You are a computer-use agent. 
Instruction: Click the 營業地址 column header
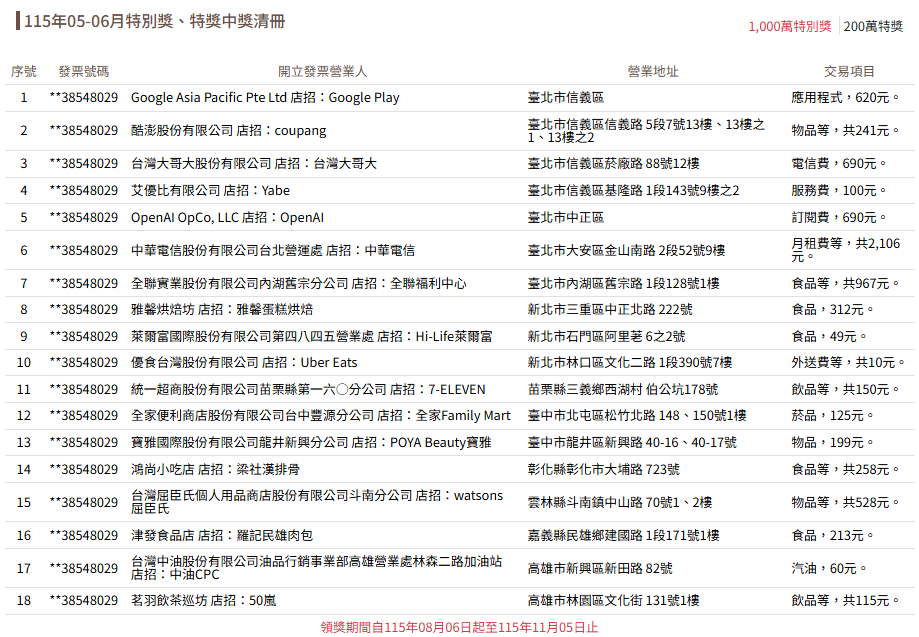pos(652,71)
